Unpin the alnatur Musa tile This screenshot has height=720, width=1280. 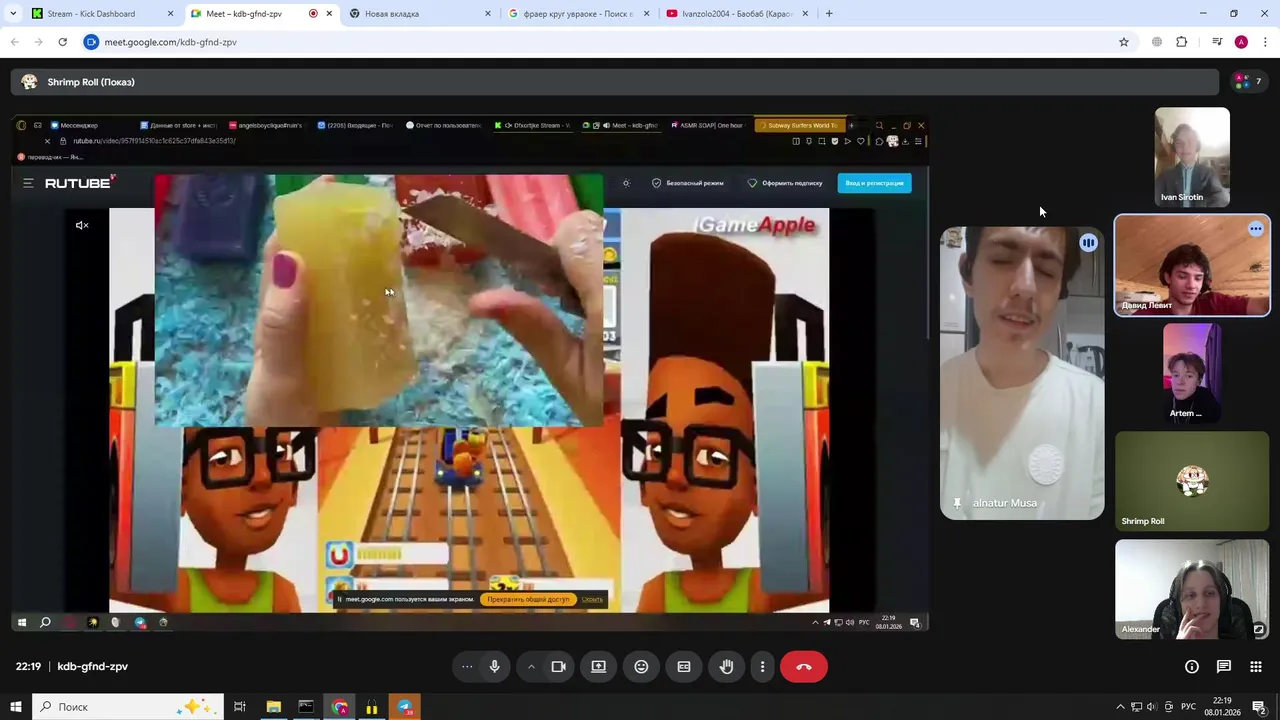click(957, 503)
